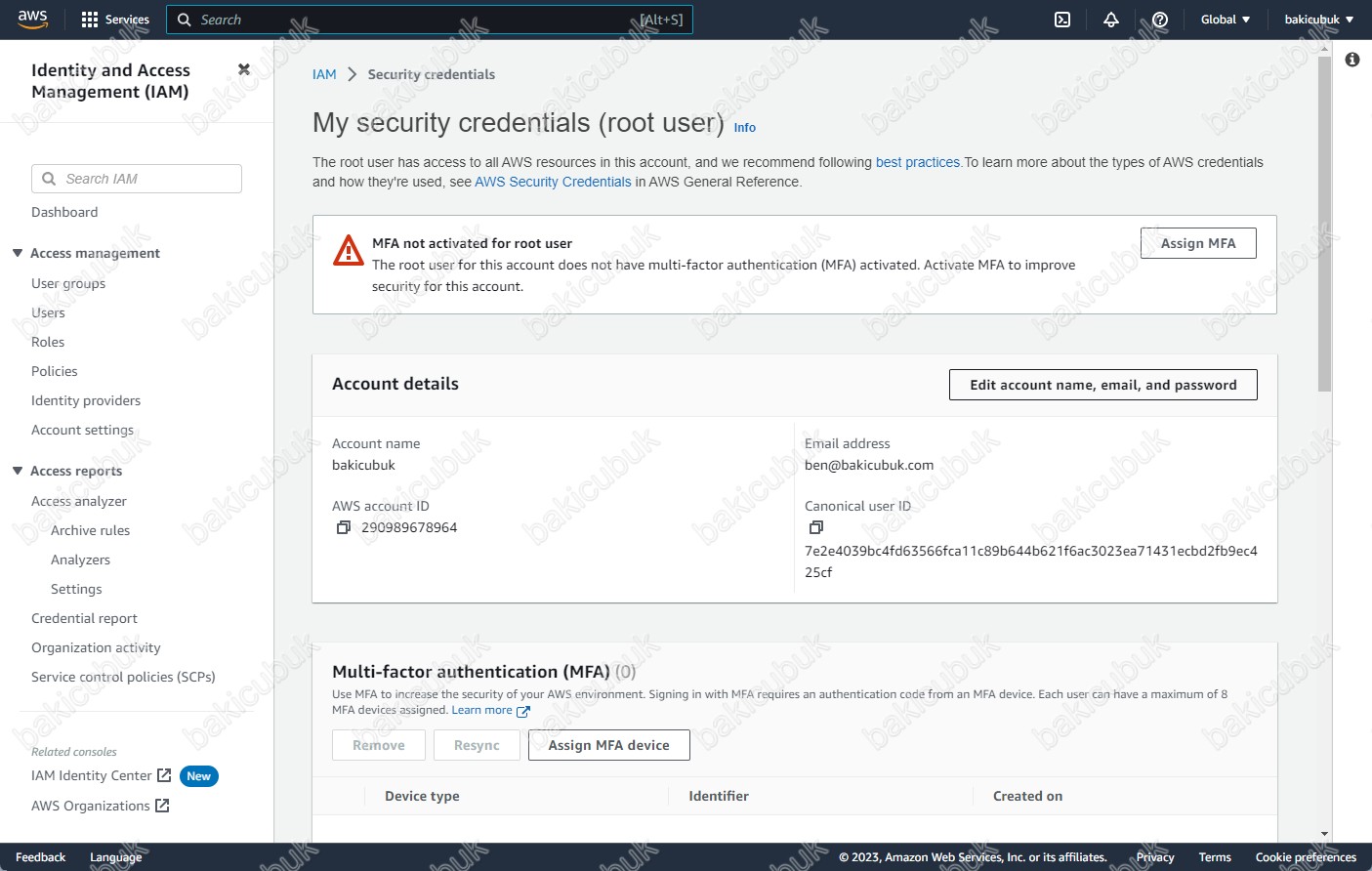
Task: Click the New badge beside Identity Center
Action: coord(199,776)
